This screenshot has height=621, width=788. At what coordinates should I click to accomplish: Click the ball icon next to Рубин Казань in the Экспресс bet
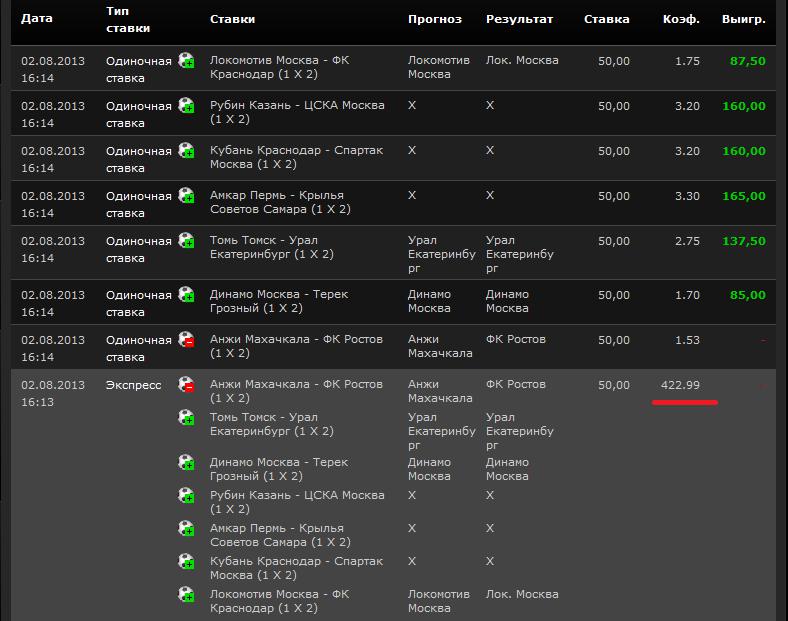click(186, 495)
